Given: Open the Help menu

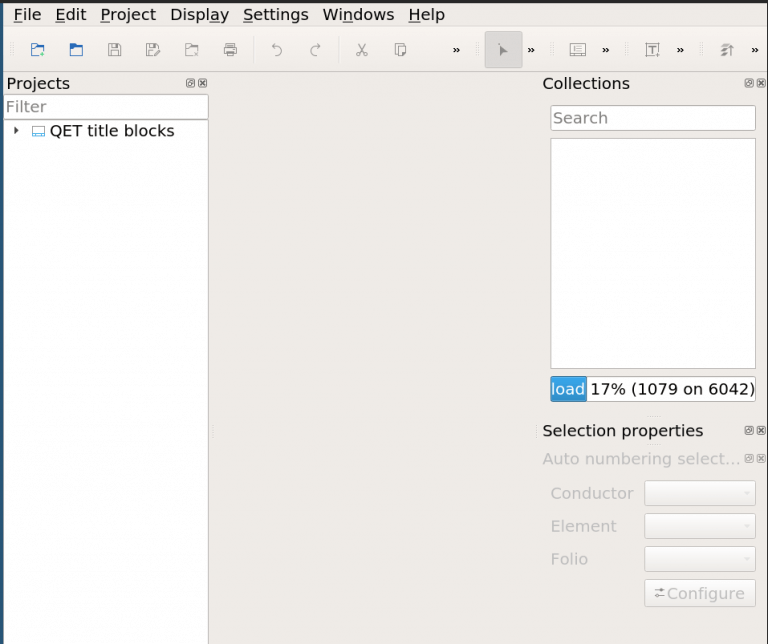Looking at the screenshot, I should [427, 15].
